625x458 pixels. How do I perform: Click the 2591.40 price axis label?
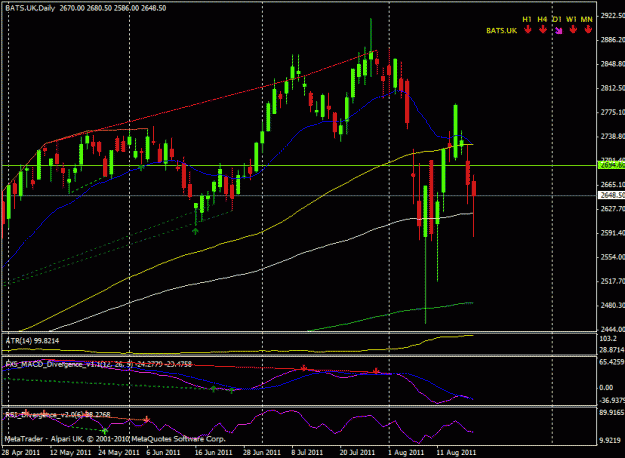click(x=613, y=233)
